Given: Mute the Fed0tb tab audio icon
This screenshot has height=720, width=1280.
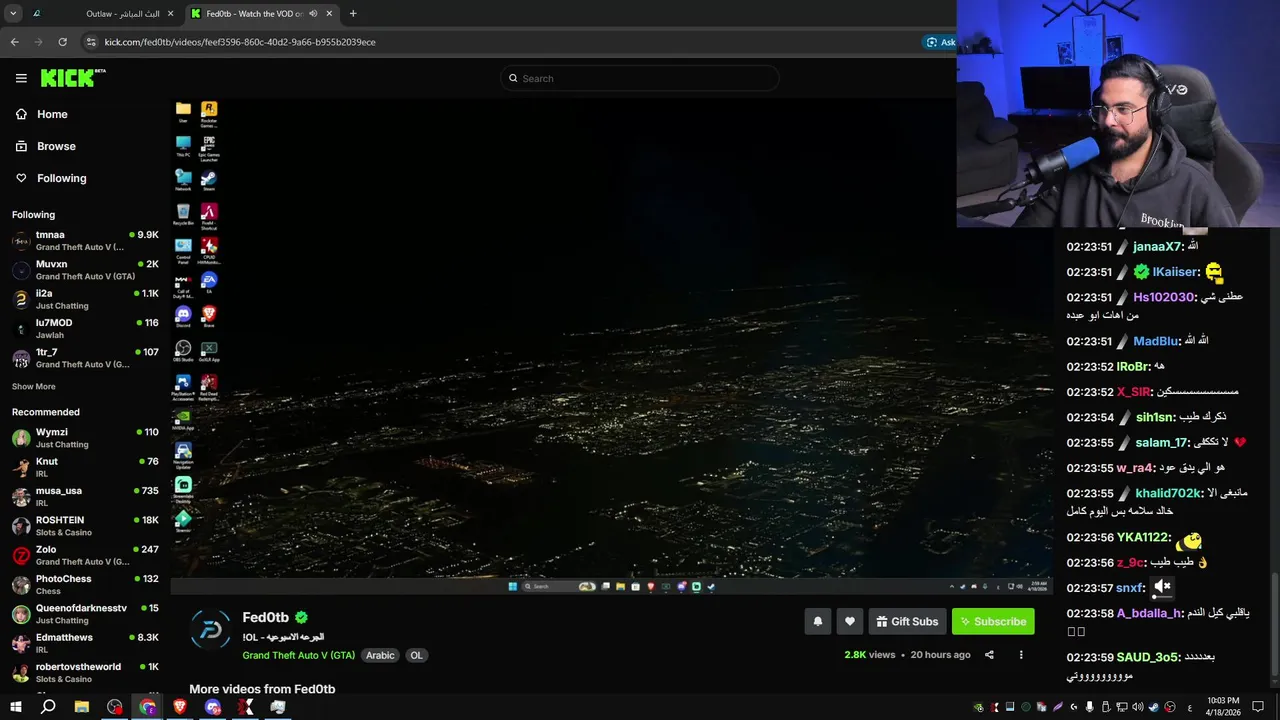Looking at the screenshot, I should tap(313, 14).
